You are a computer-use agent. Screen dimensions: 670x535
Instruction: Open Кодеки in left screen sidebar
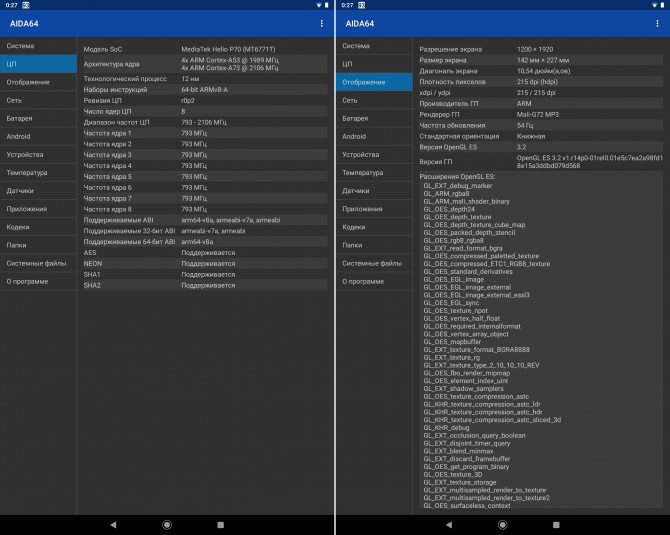coord(38,227)
